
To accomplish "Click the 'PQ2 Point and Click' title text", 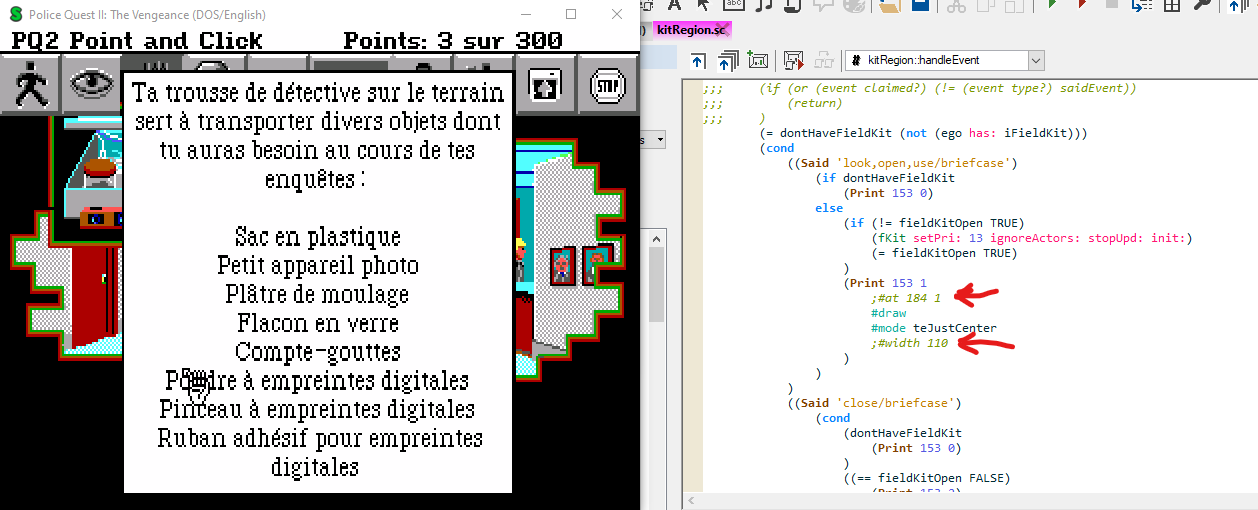I will pos(137,41).
